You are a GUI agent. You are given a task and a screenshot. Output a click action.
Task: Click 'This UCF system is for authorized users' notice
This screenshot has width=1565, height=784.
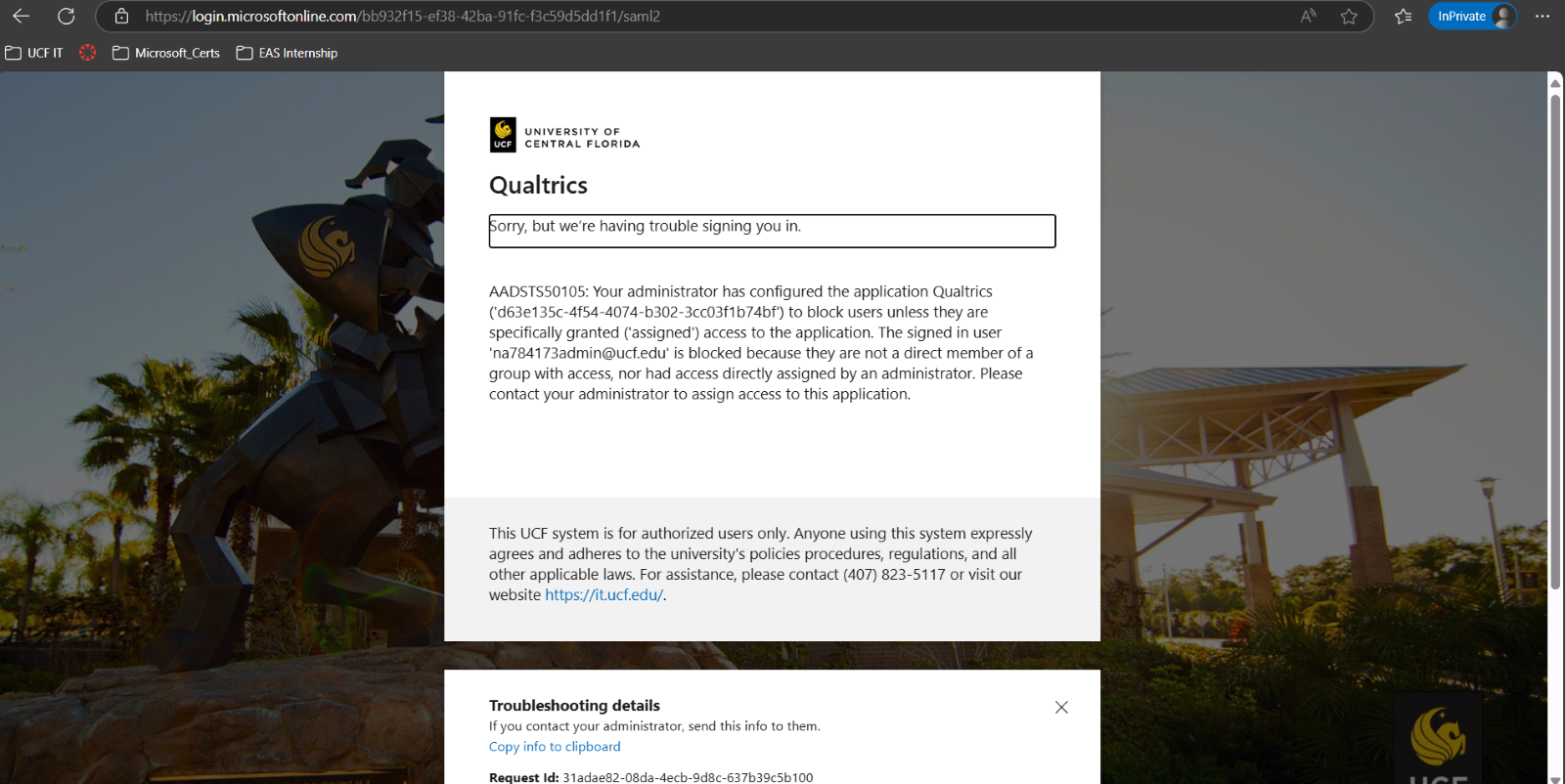coord(763,564)
